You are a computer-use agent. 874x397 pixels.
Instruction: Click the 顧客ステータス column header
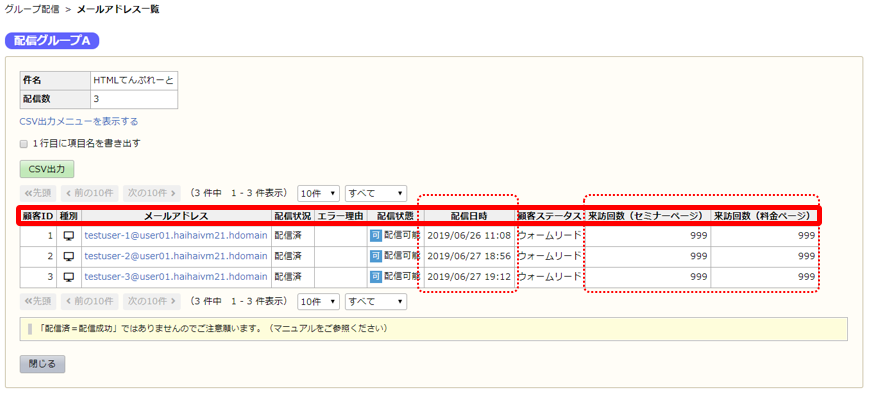(549, 216)
